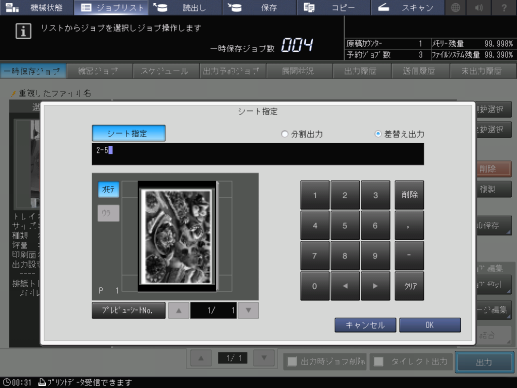Image resolution: width=517 pixels, height=388 pixels.
Task: Confirm the dialog with OK
Action: pos(430,325)
